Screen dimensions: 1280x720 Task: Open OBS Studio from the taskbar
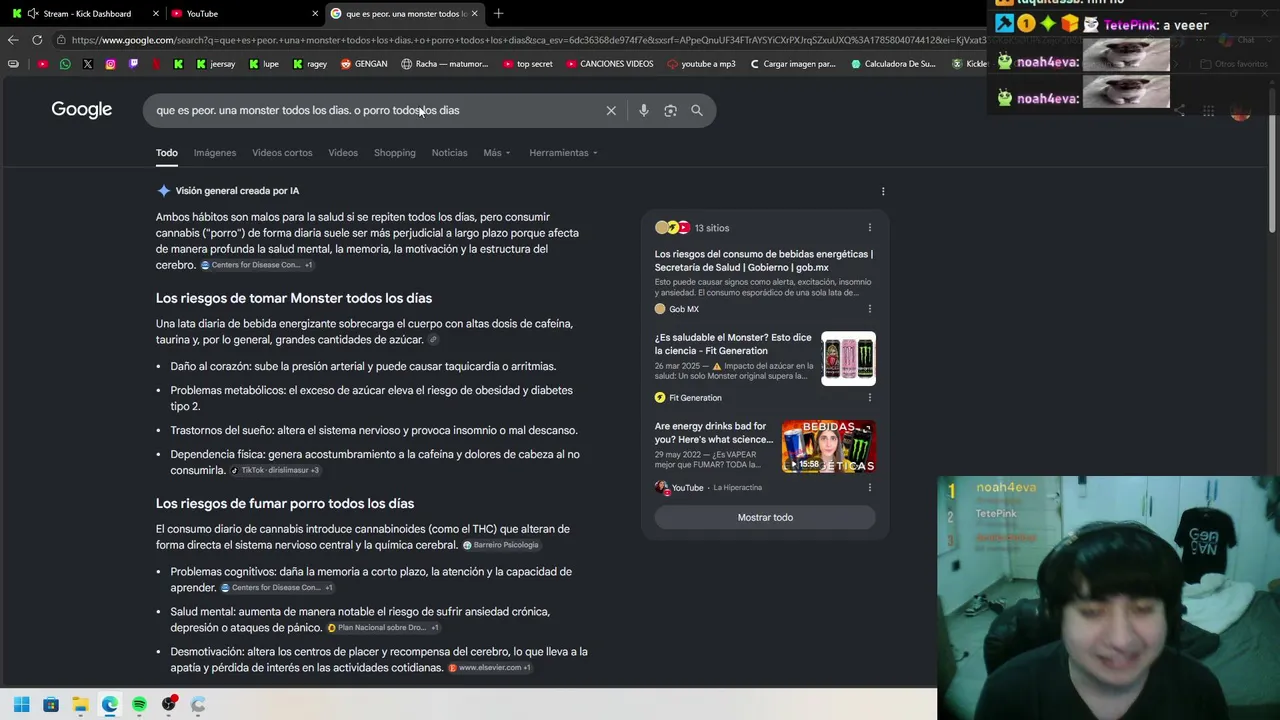pyautogui.click(x=169, y=705)
